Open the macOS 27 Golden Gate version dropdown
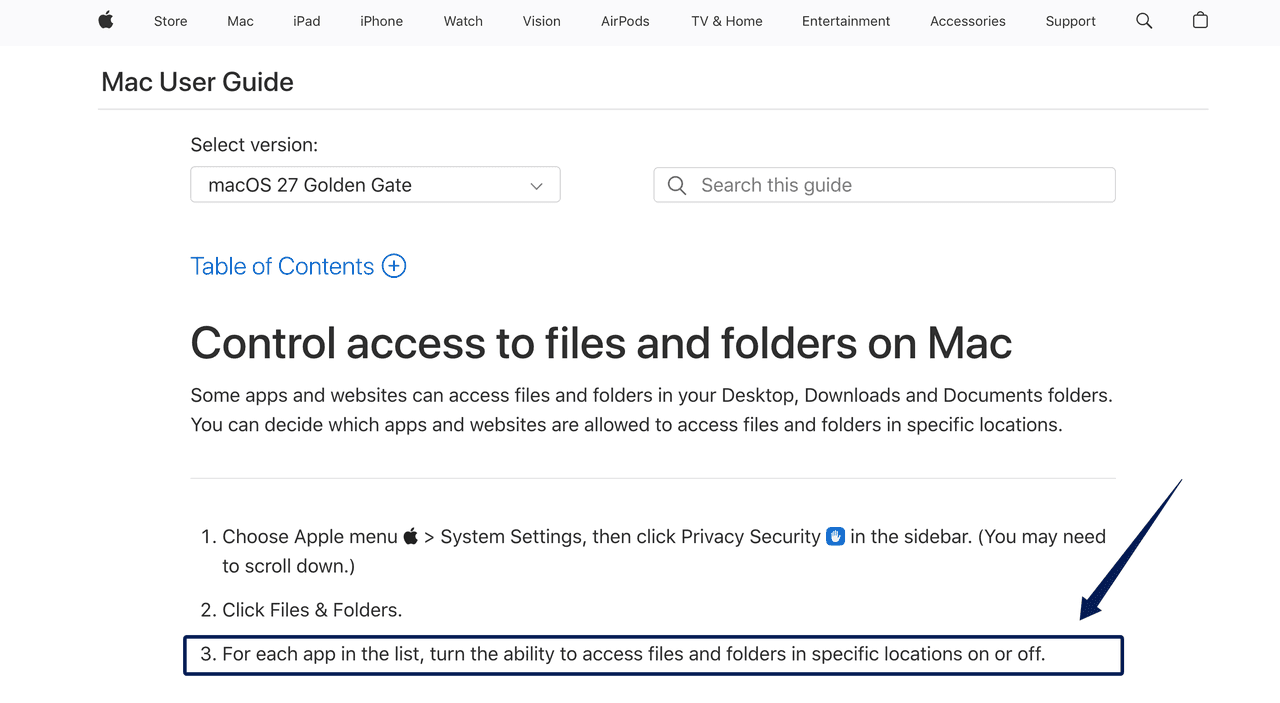Viewport: 1280px width, 703px height. [x=375, y=185]
